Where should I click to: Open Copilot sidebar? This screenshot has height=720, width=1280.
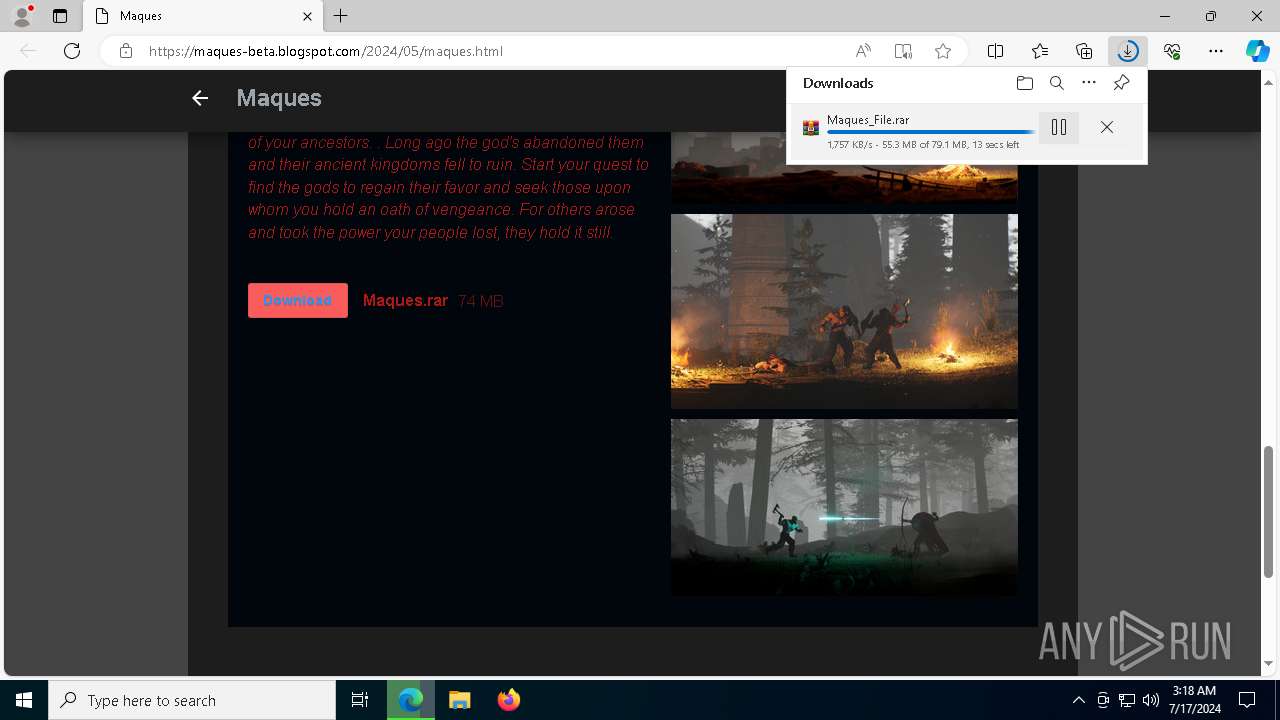1257,51
